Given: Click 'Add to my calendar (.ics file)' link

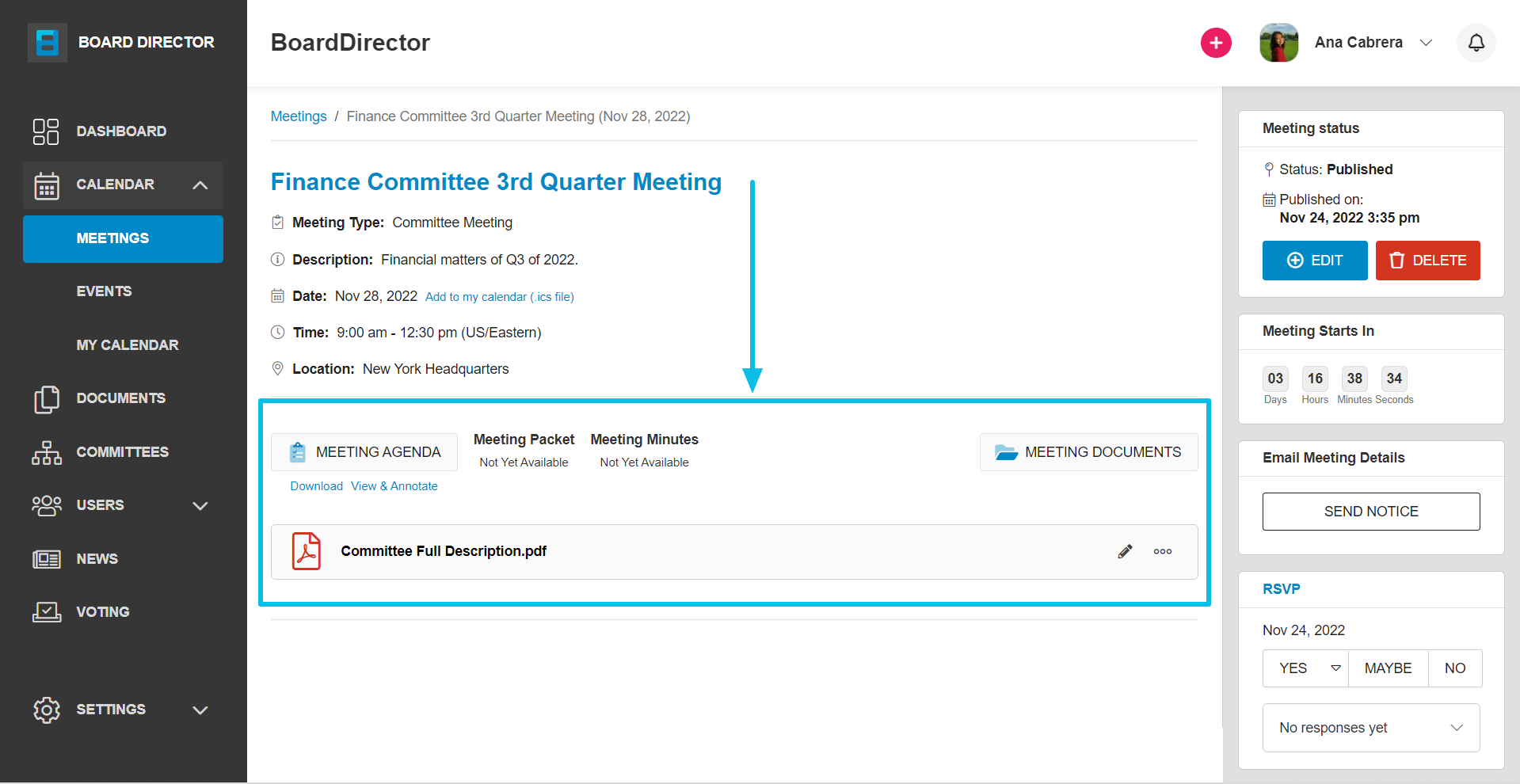Looking at the screenshot, I should point(499,297).
